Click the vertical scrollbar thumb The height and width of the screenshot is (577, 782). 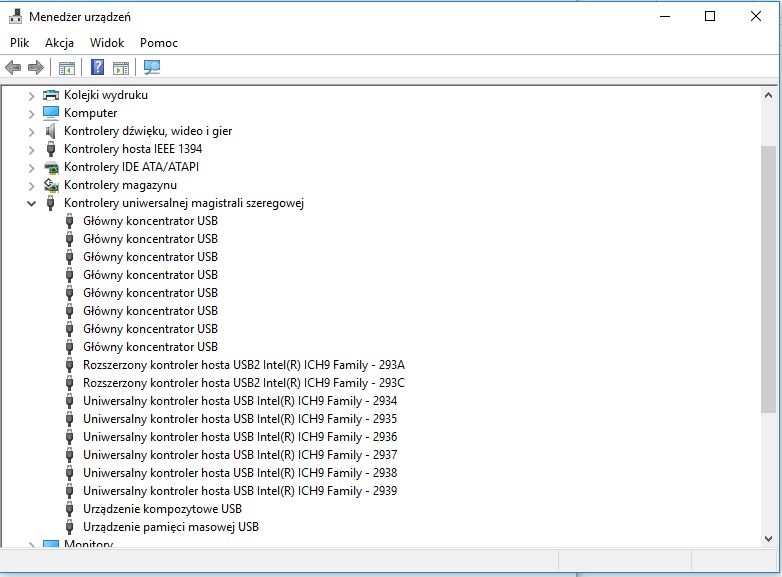pyautogui.click(x=768, y=279)
